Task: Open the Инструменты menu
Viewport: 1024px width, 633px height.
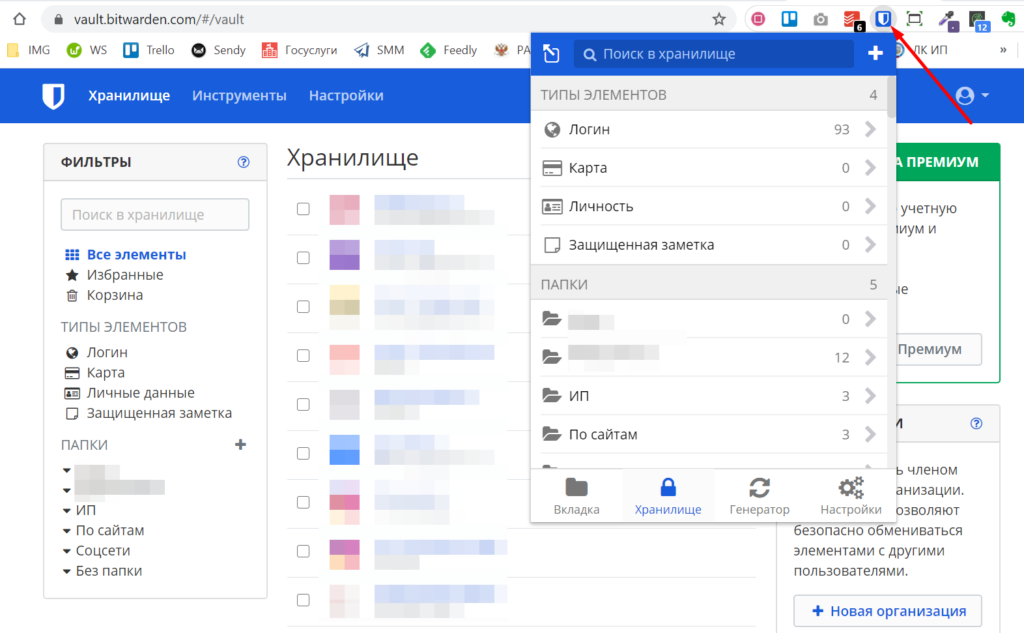Action: (239, 96)
